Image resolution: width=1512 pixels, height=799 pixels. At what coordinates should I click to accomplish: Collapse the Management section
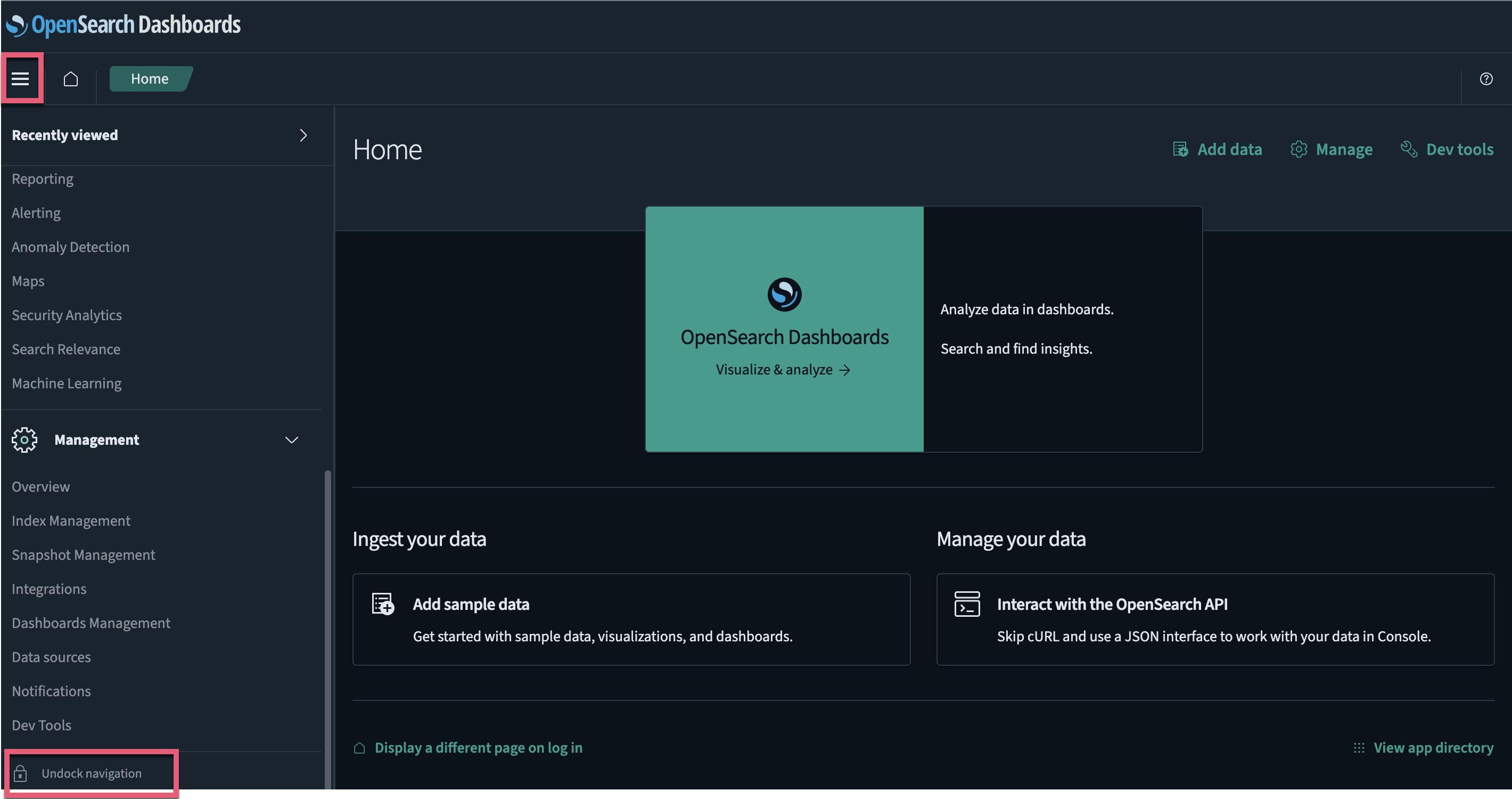290,440
